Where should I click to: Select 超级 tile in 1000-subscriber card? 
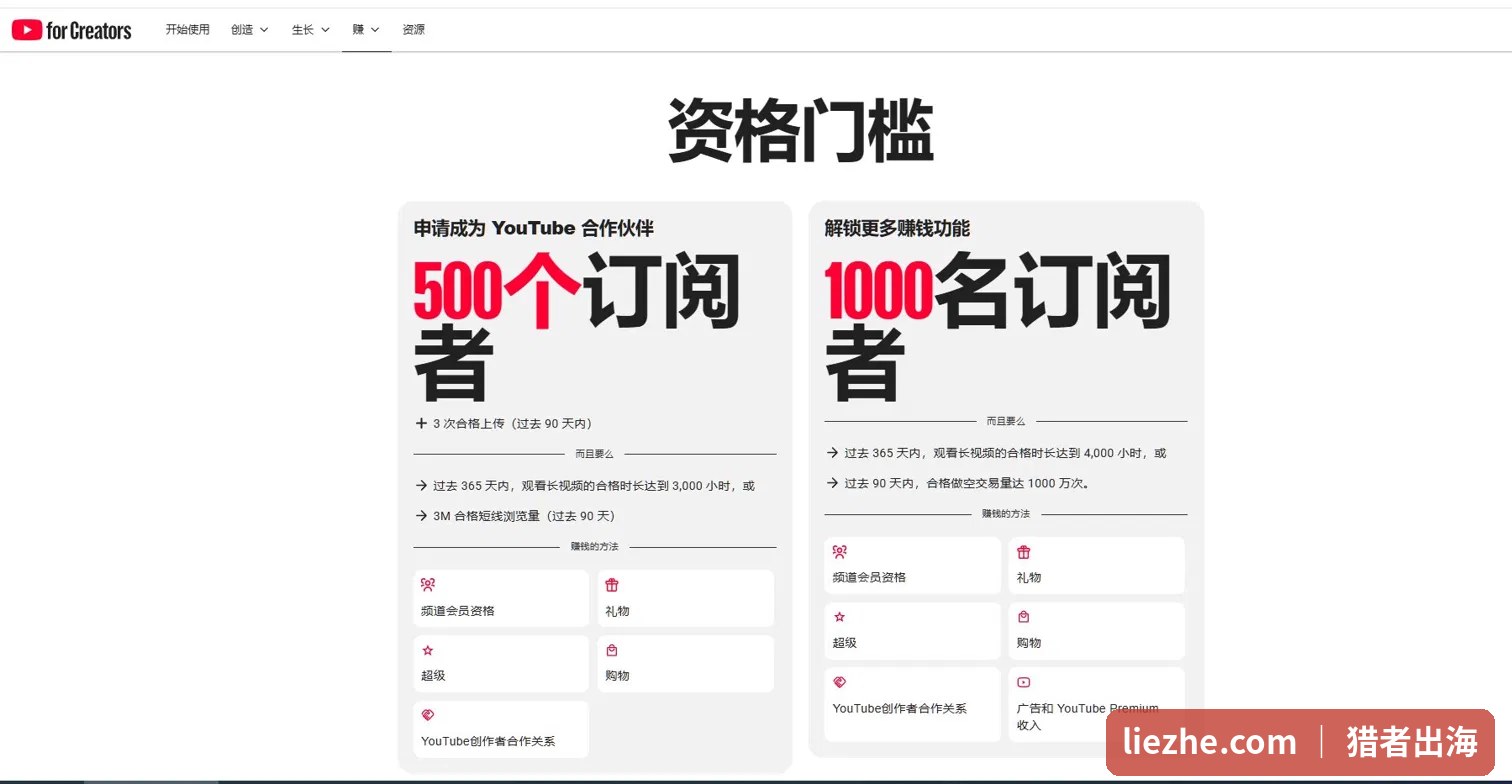[x=912, y=630]
